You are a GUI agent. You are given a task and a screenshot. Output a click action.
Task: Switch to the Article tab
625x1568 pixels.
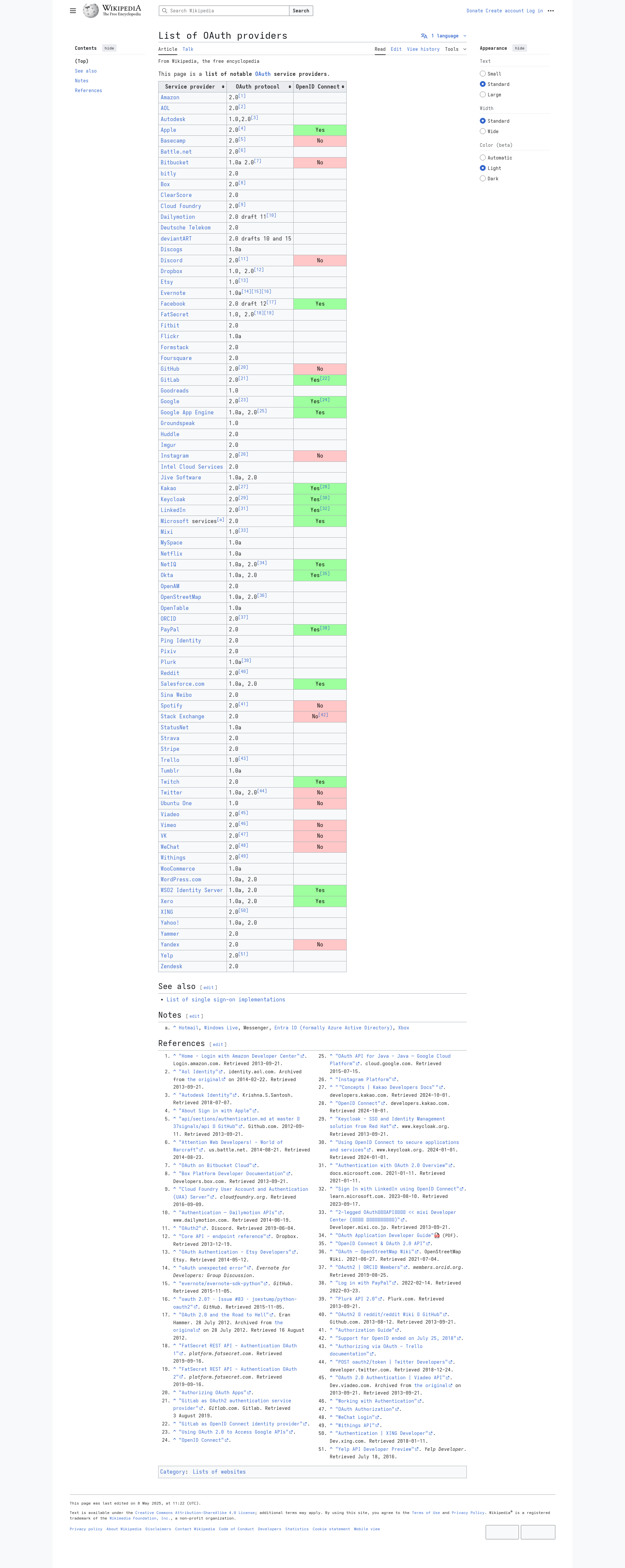coord(168,49)
